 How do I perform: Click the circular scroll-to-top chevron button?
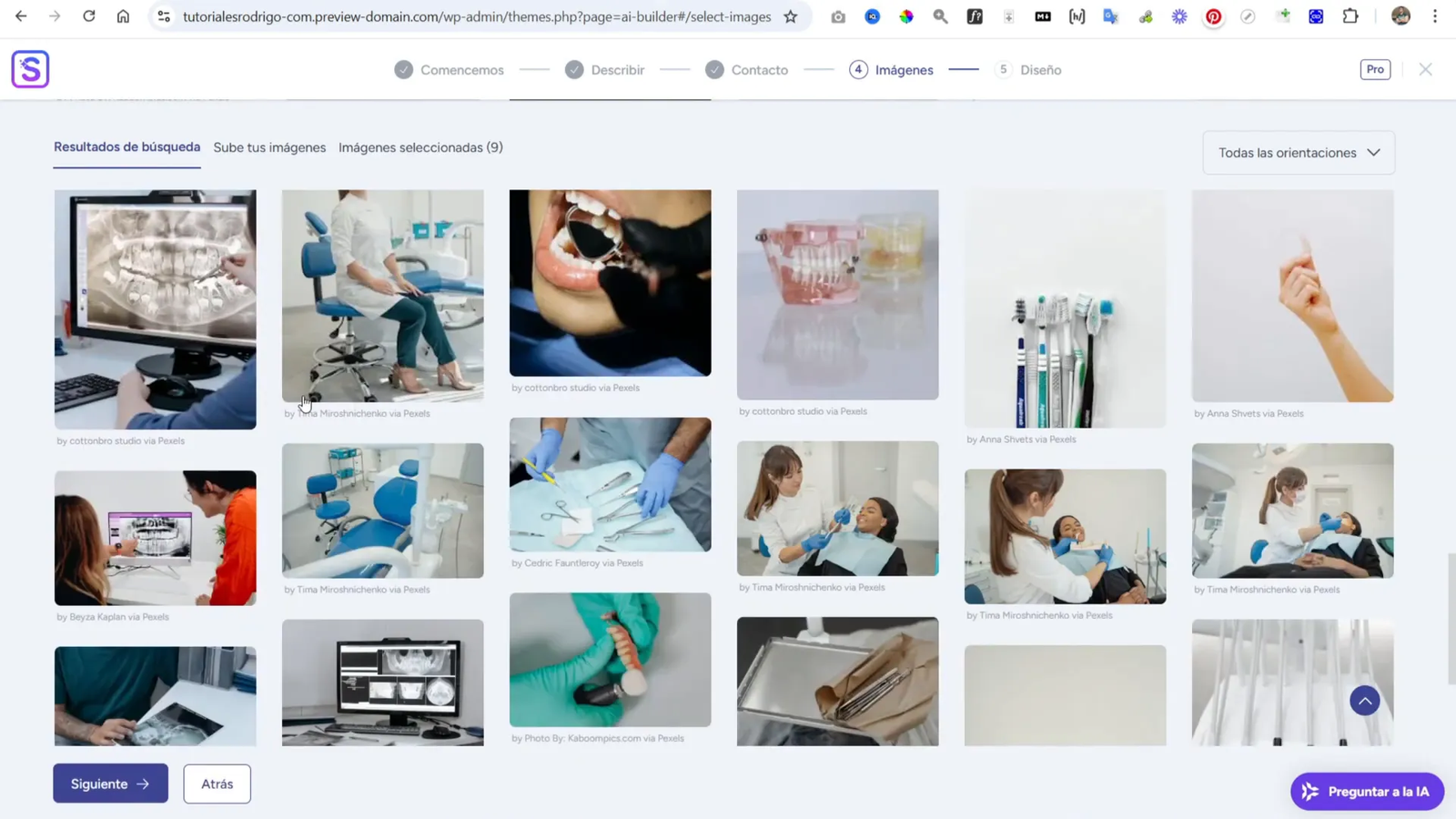pos(1365,700)
